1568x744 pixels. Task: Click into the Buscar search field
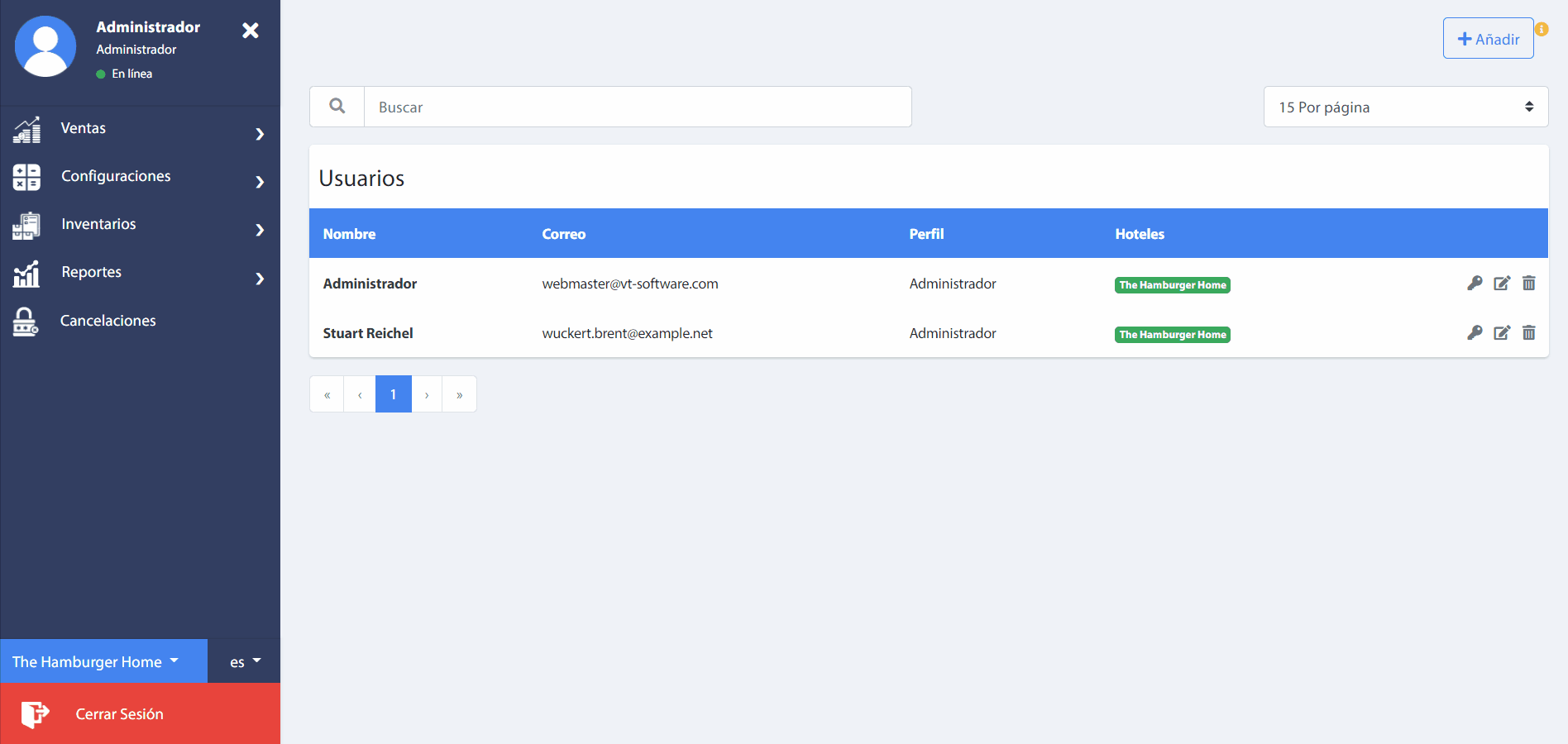pos(637,107)
